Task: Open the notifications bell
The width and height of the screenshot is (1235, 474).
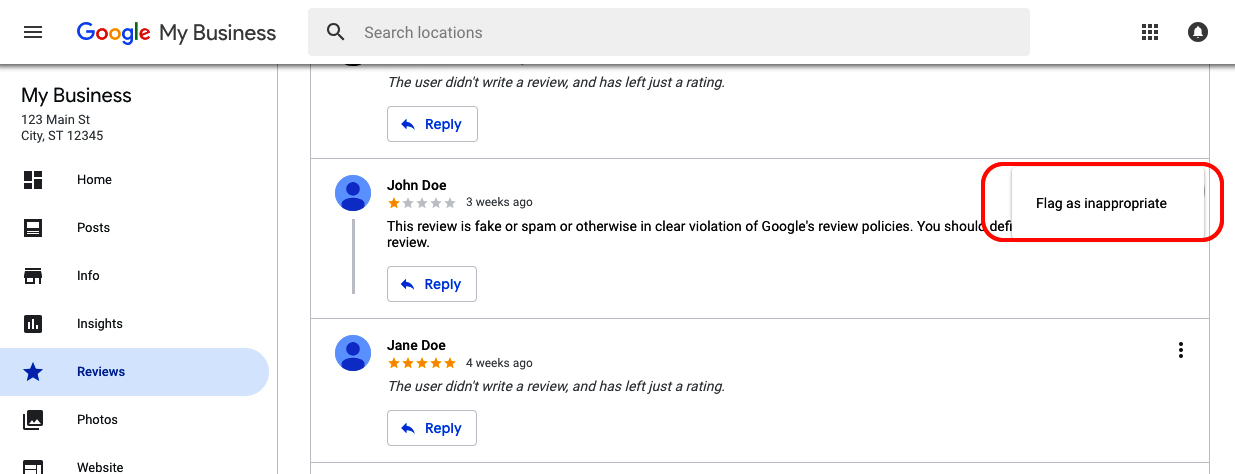Action: [1198, 32]
